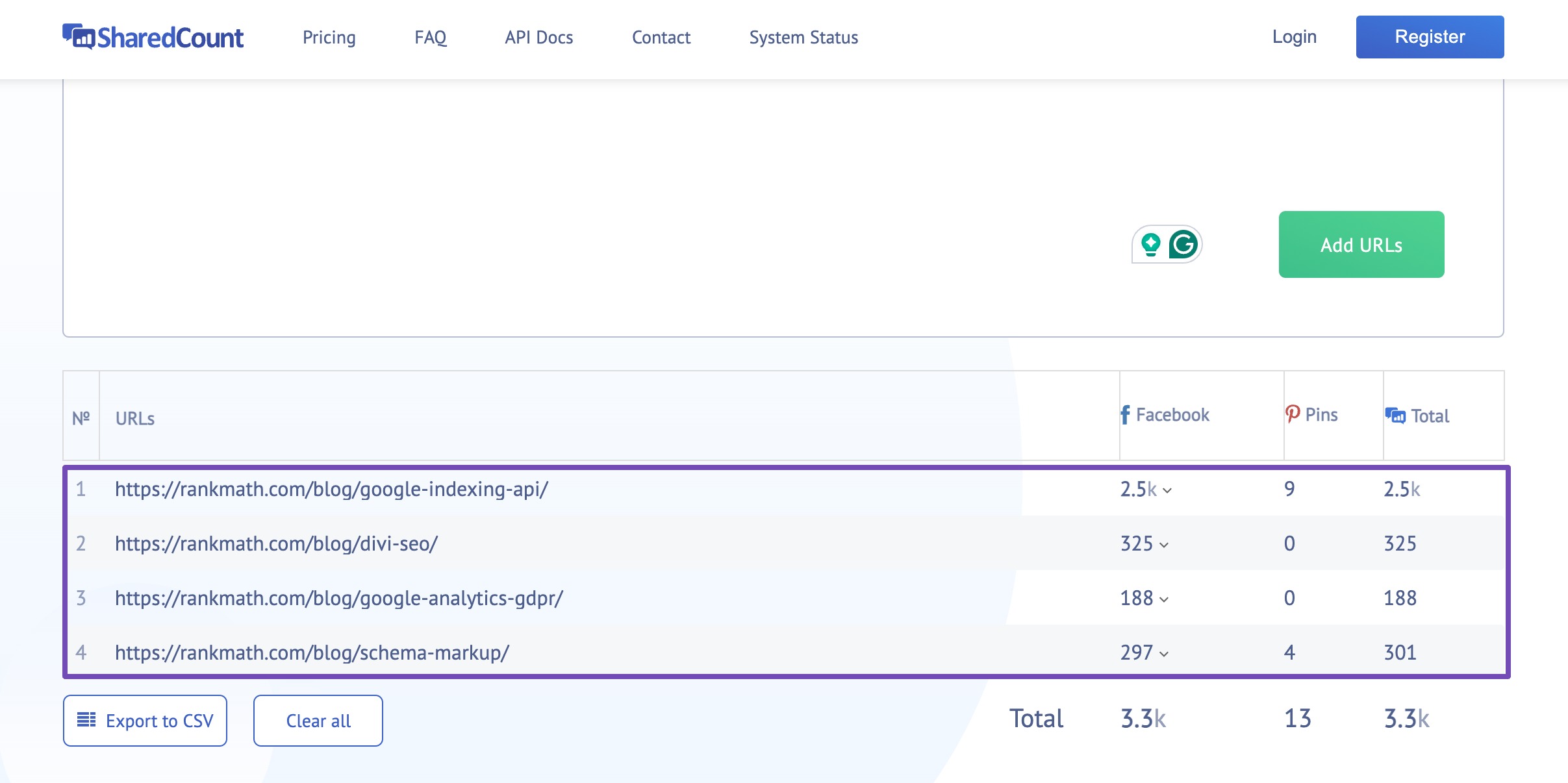The height and width of the screenshot is (783, 1568).
Task: Click the URLs column header
Action: [x=135, y=419]
